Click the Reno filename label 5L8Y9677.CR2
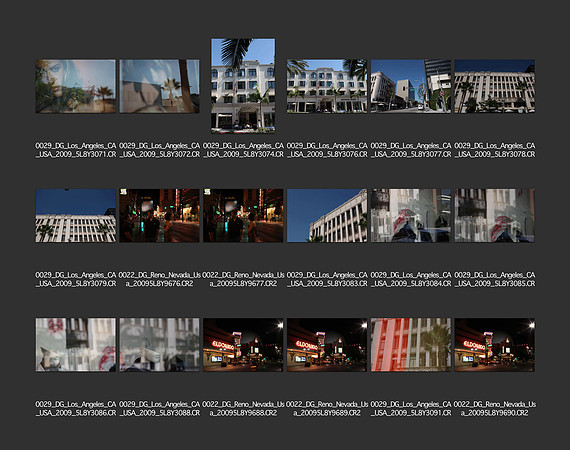 (x=243, y=279)
